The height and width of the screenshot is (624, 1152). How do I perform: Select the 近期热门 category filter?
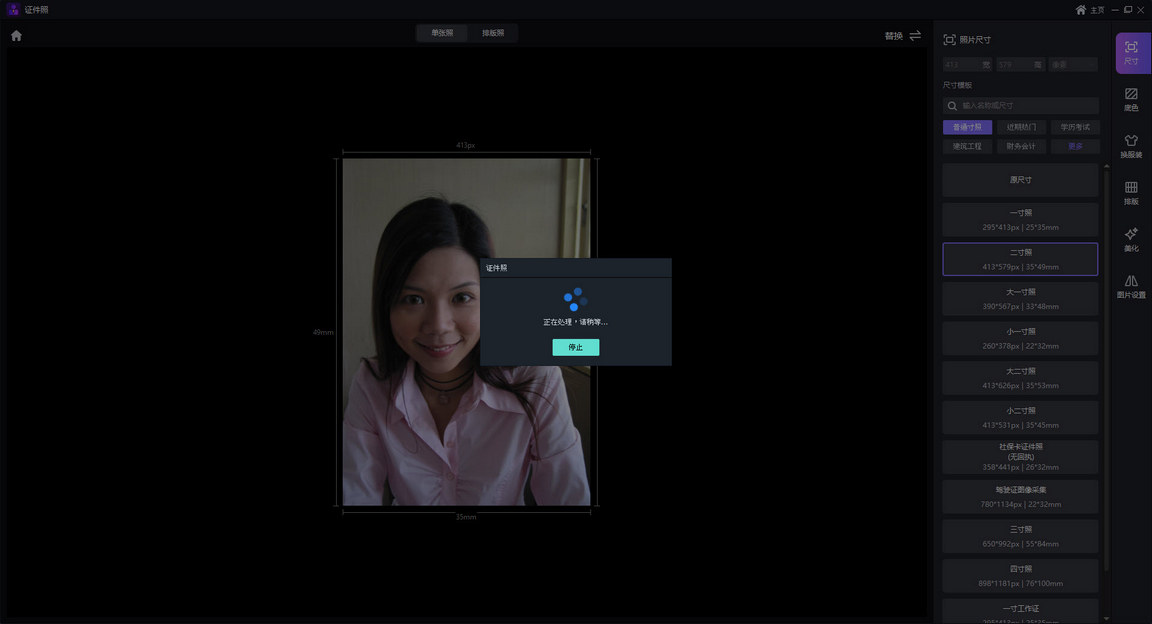[1021, 127]
